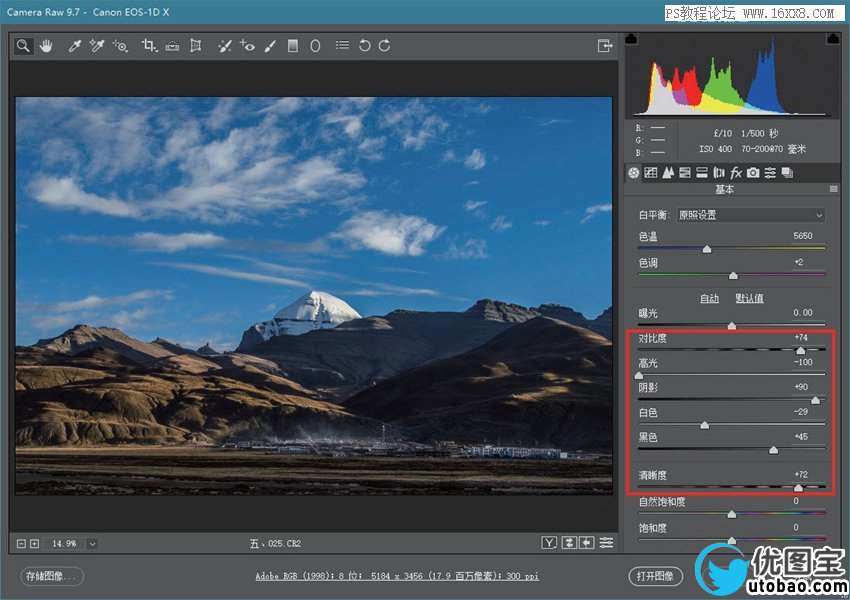Toggle highlight clipping warning in histogram
Screen dimensions: 850x600
coord(832,39)
